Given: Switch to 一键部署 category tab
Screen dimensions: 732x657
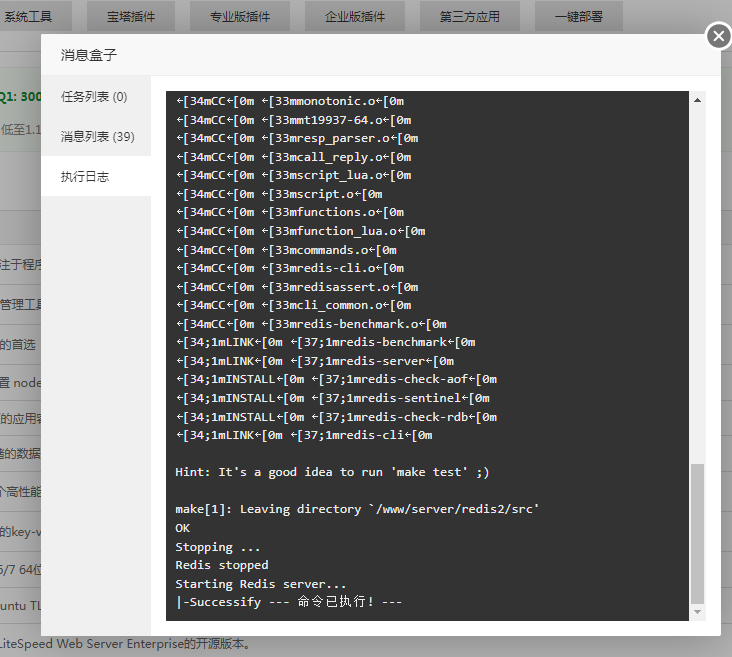Looking at the screenshot, I should pos(578,16).
